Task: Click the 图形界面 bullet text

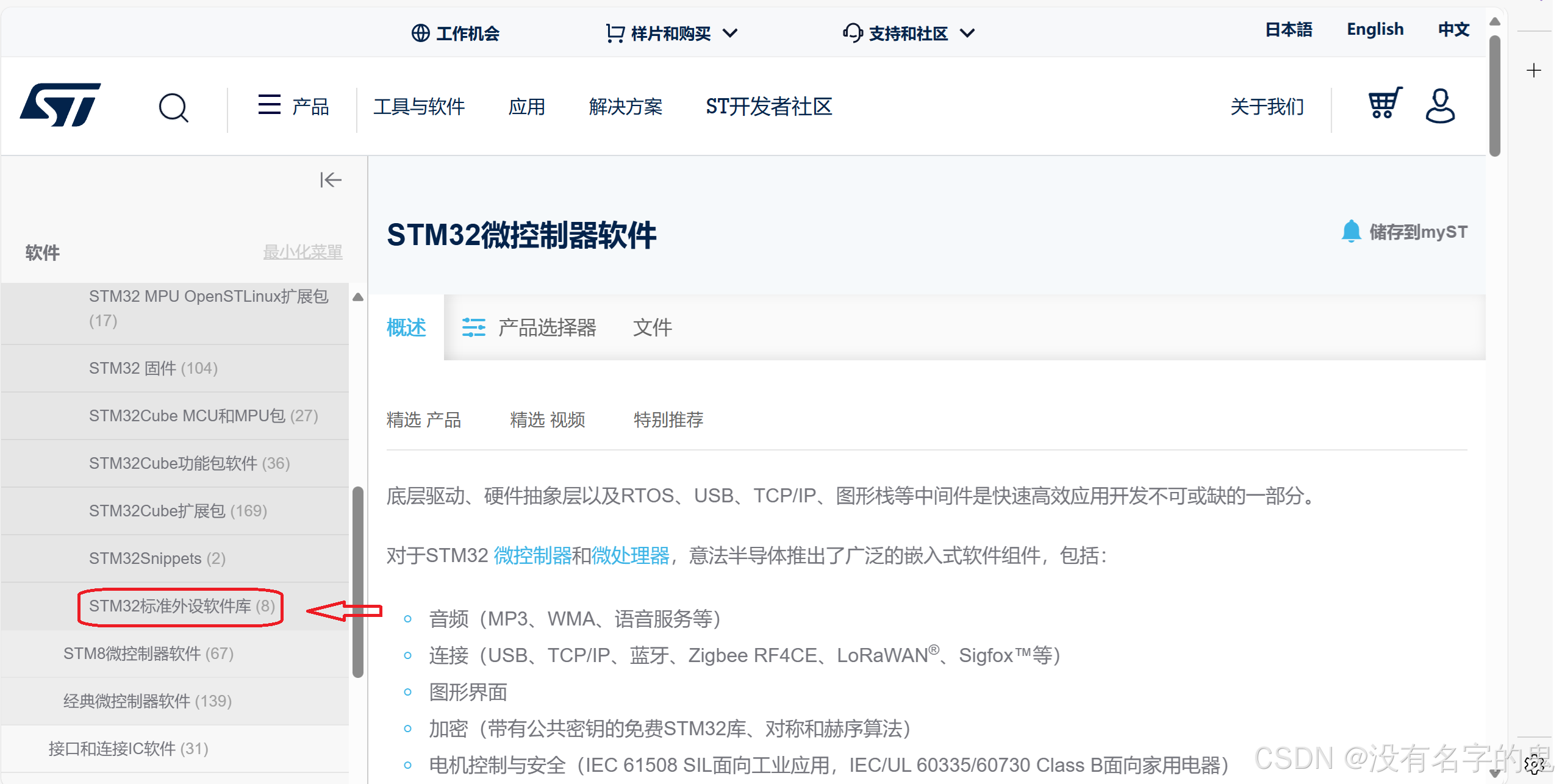Action: point(468,692)
